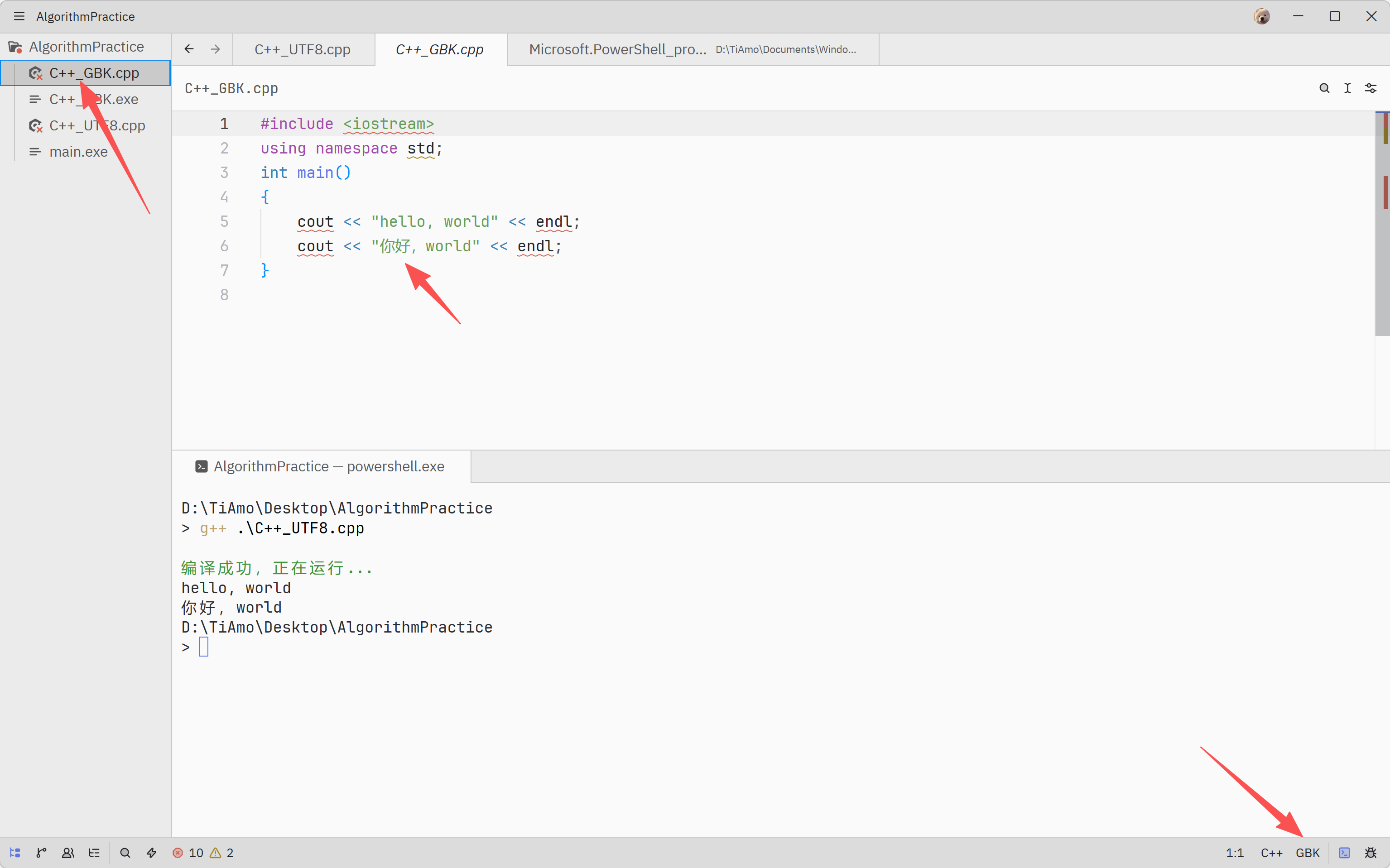The image size is (1390, 868).
Task: Click the C++_UTF8.cpp file icon in sidebar
Action: pyautogui.click(x=36, y=126)
